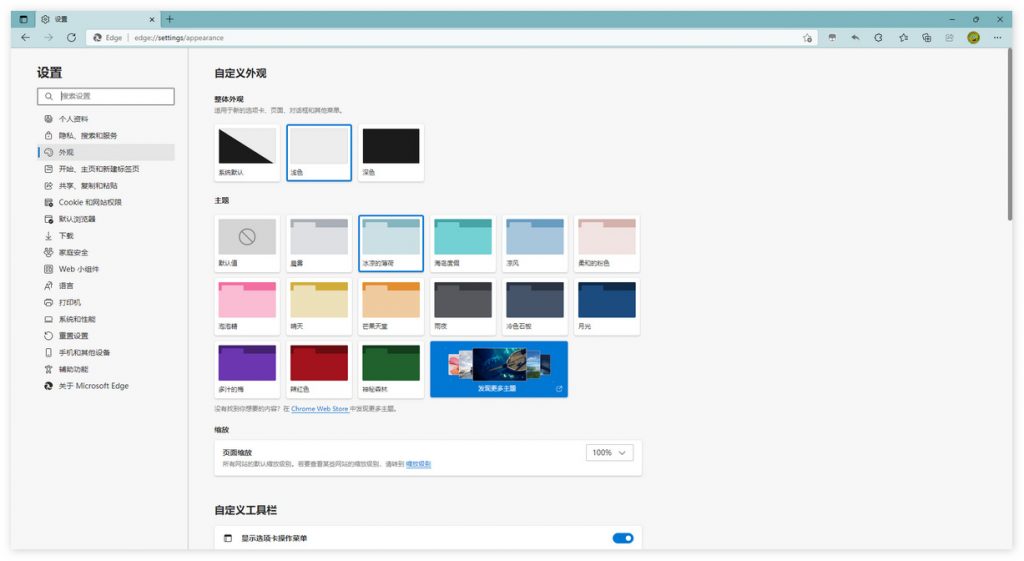Click the 搜索设置 search field

(106, 96)
